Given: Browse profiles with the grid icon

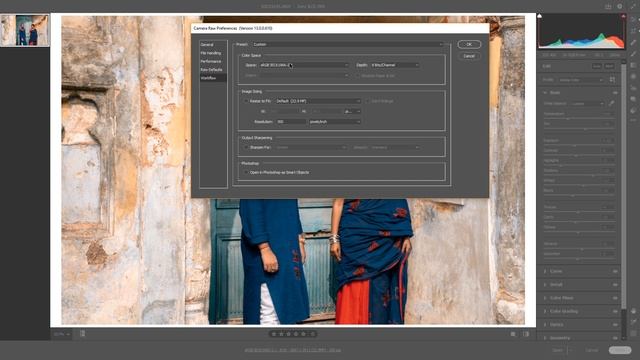Looking at the screenshot, I should click(x=612, y=80).
